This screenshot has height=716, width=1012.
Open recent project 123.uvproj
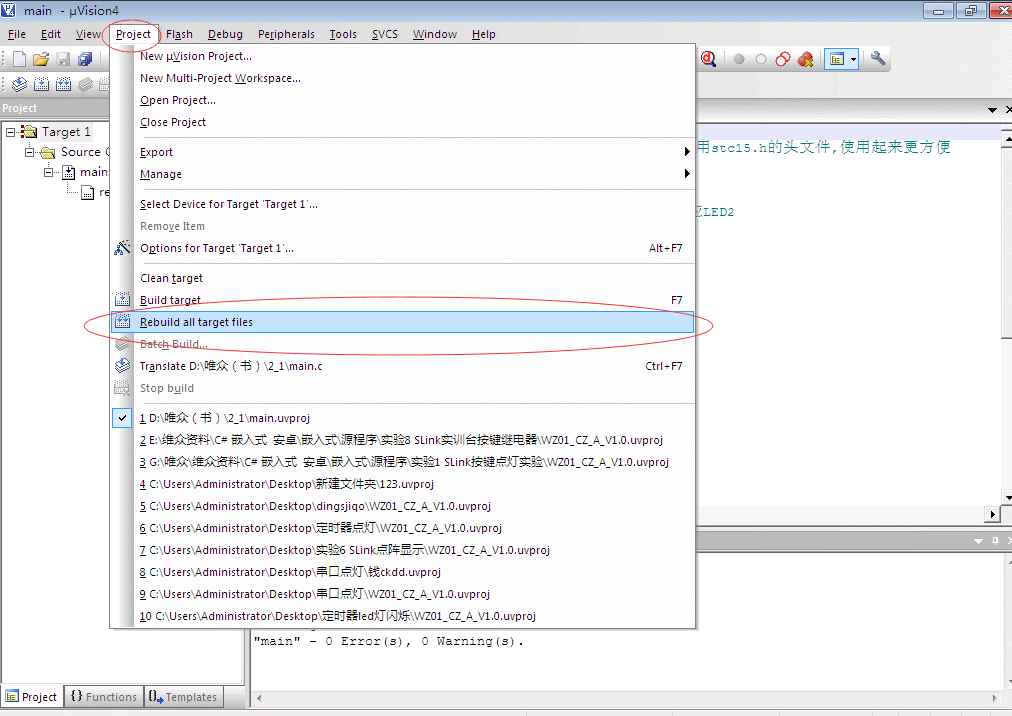pos(403,484)
